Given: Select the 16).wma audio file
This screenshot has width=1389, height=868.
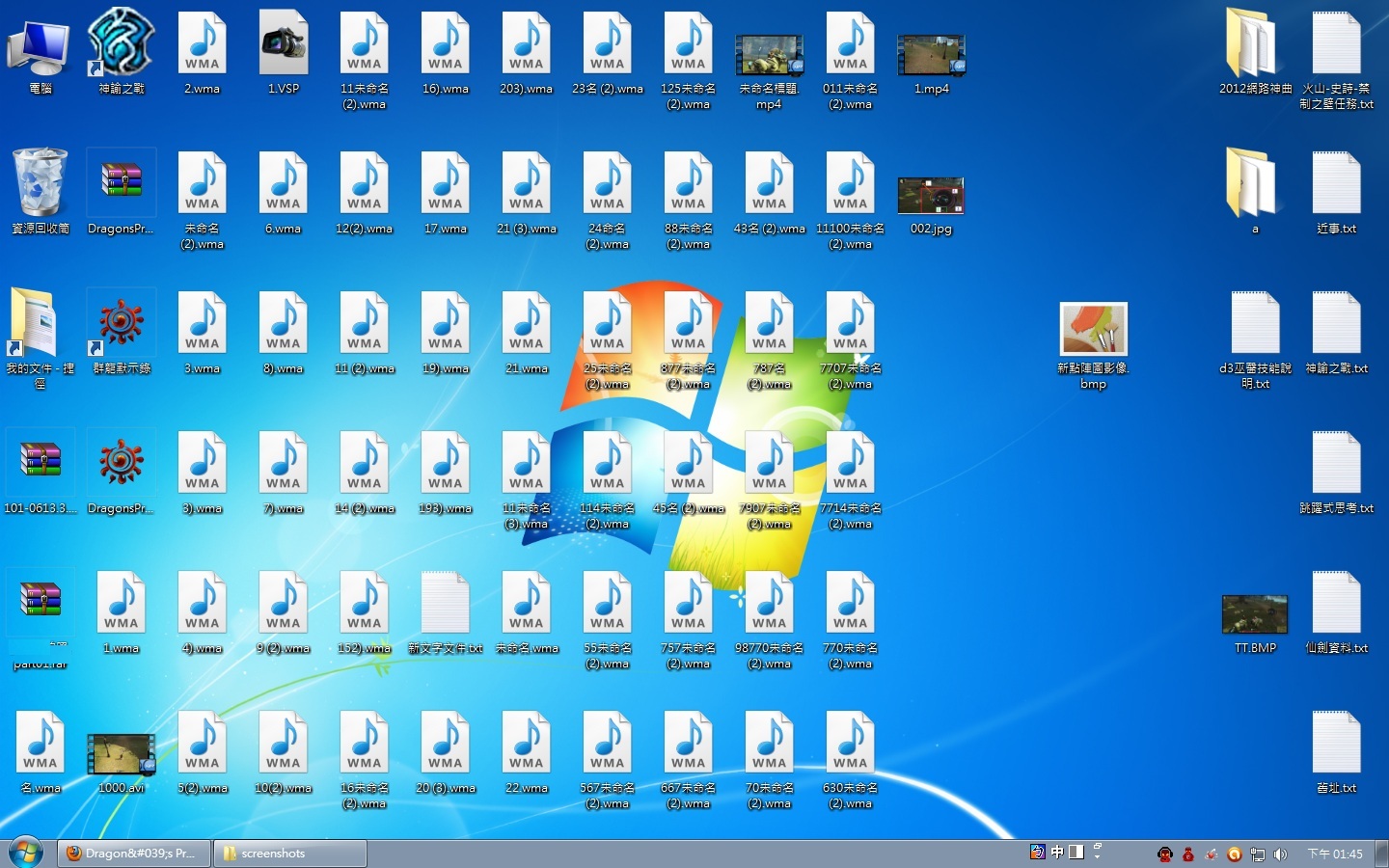Looking at the screenshot, I should (x=446, y=53).
